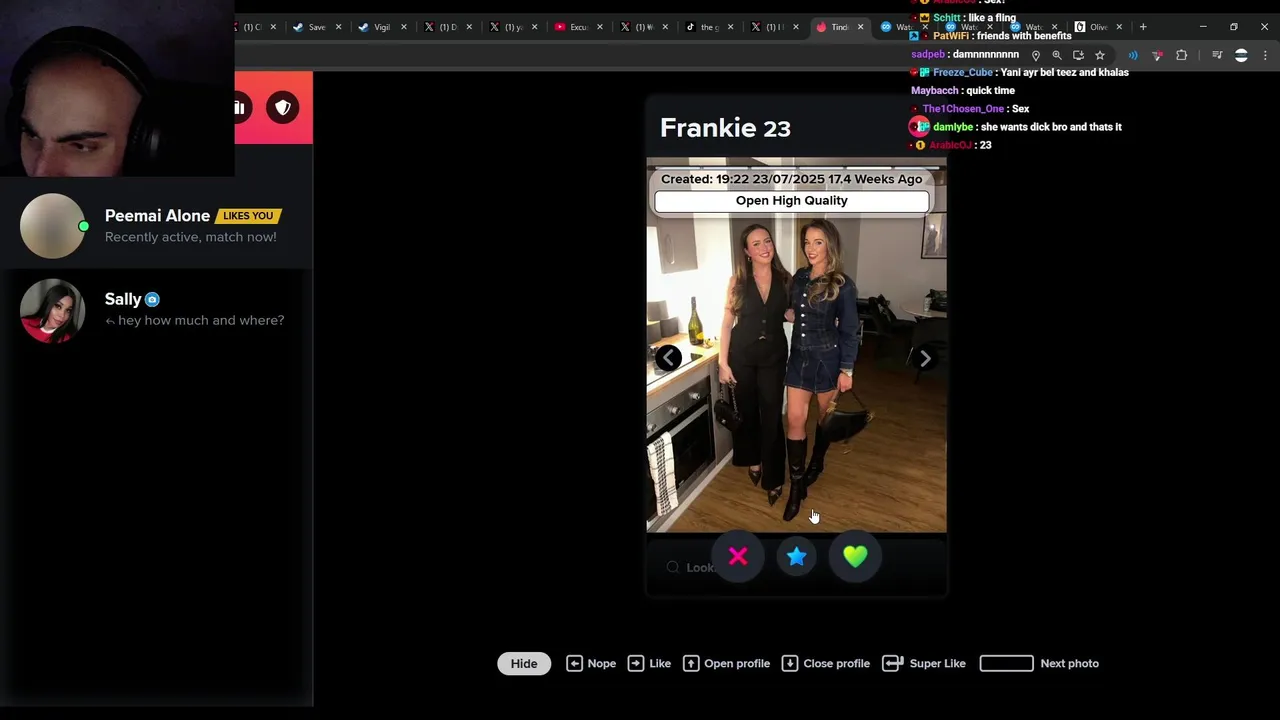Click the browser profile avatar icon

pyautogui.click(x=1241, y=56)
